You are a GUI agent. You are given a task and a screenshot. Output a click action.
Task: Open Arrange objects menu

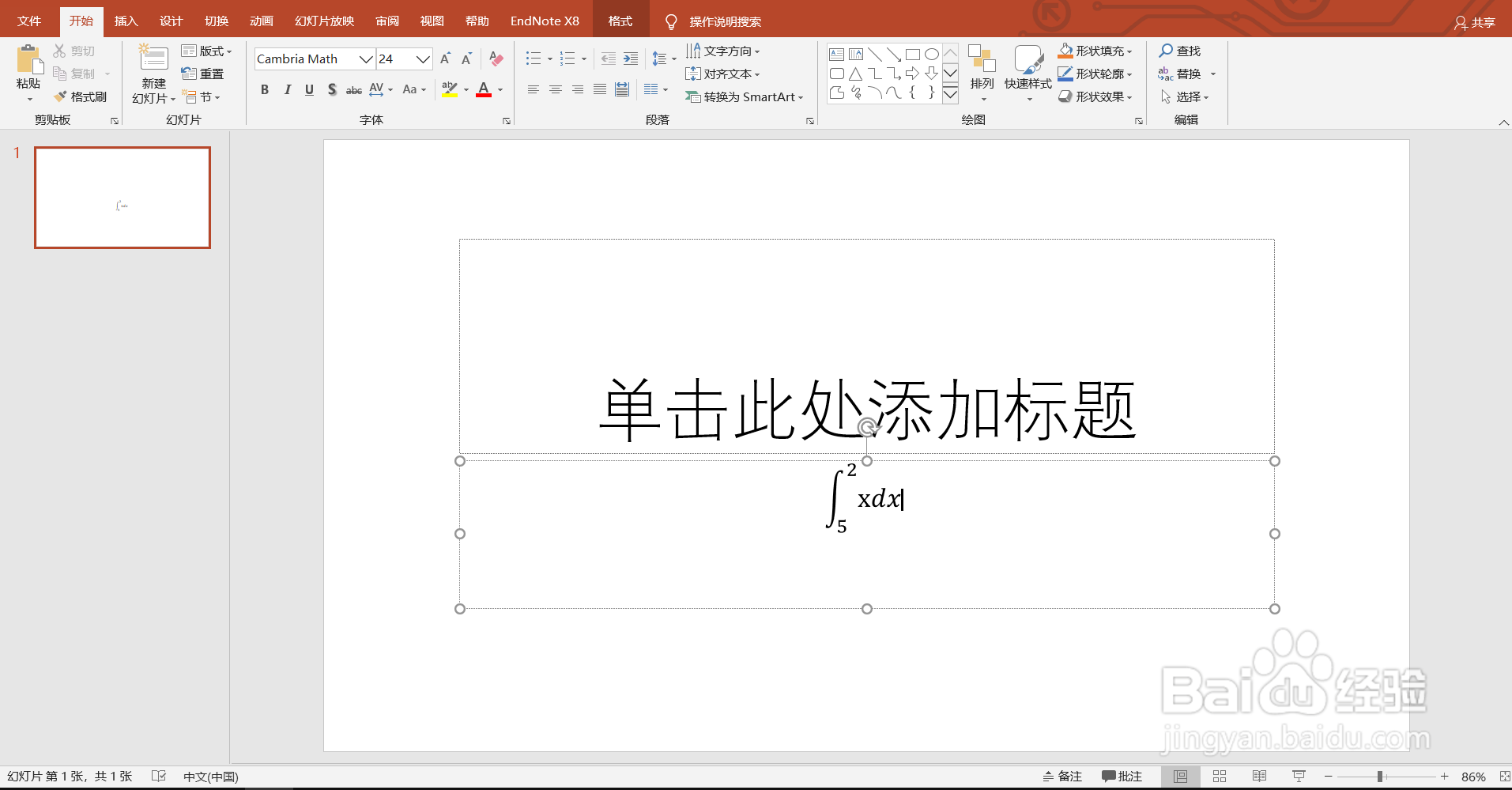[982, 73]
